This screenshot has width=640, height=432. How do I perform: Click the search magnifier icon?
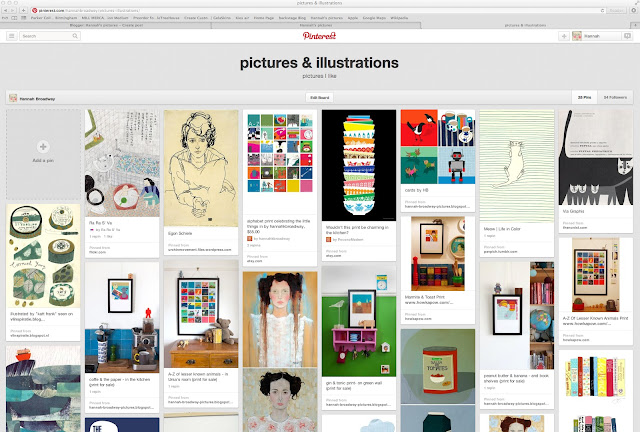[75, 36]
